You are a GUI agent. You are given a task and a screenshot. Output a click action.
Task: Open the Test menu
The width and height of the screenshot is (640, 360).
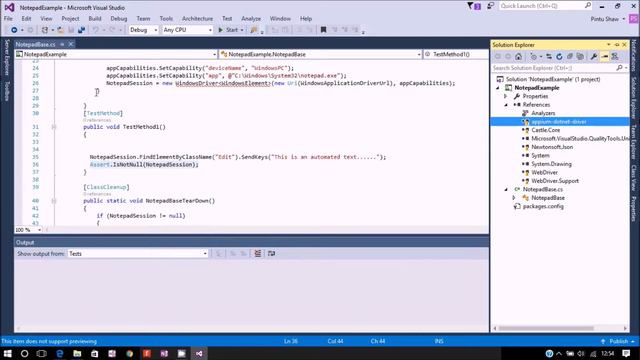click(227, 18)
